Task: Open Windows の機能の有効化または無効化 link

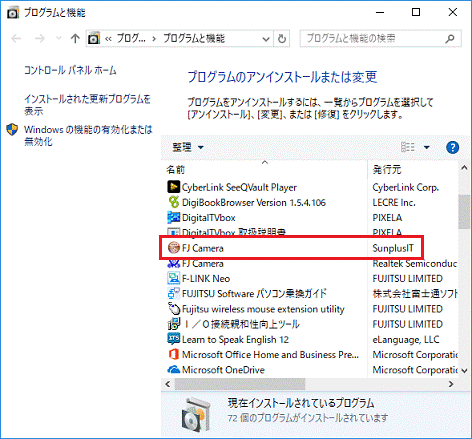Action: click(x=88, y=135)
